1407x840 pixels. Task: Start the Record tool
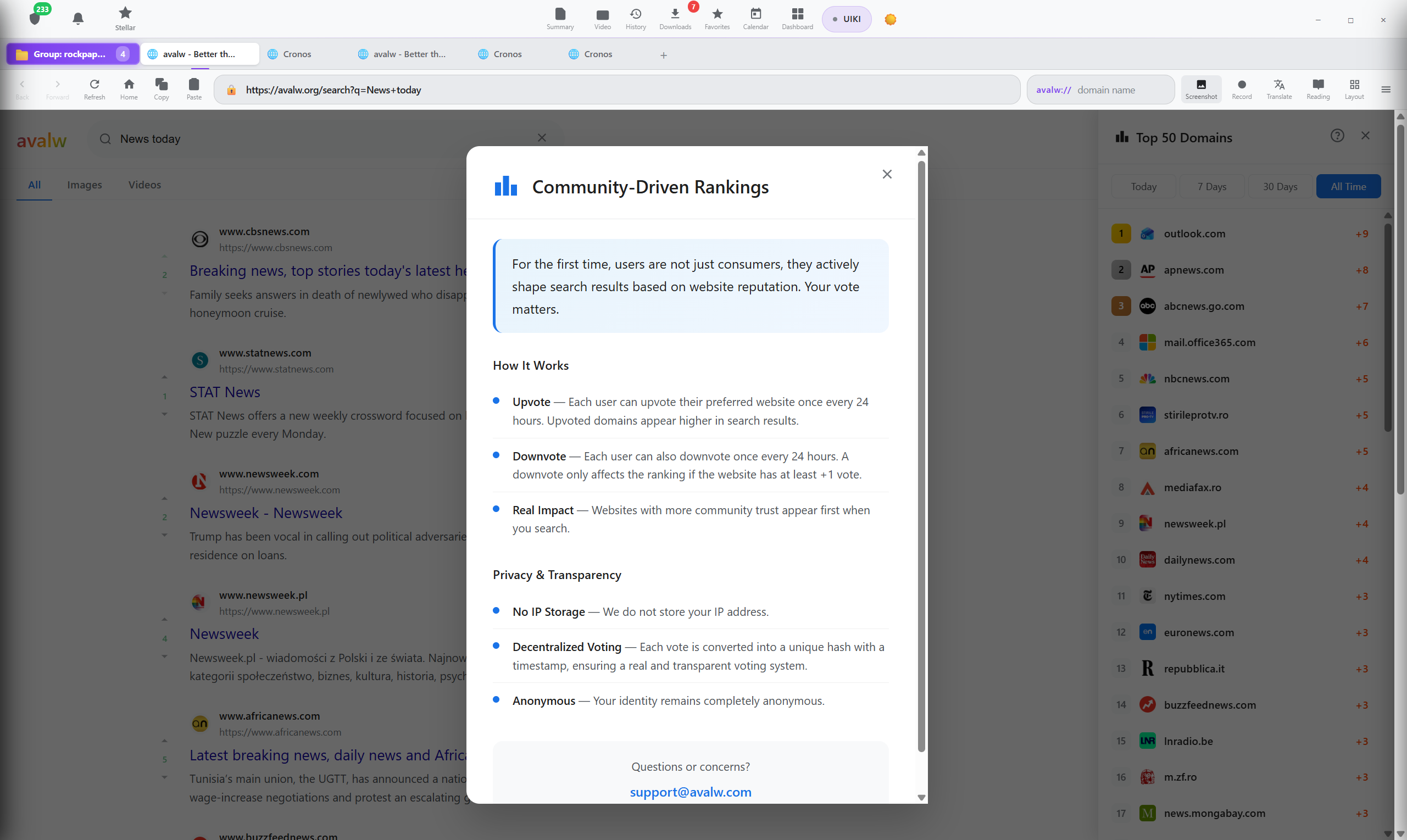[x=1241, y=89]
